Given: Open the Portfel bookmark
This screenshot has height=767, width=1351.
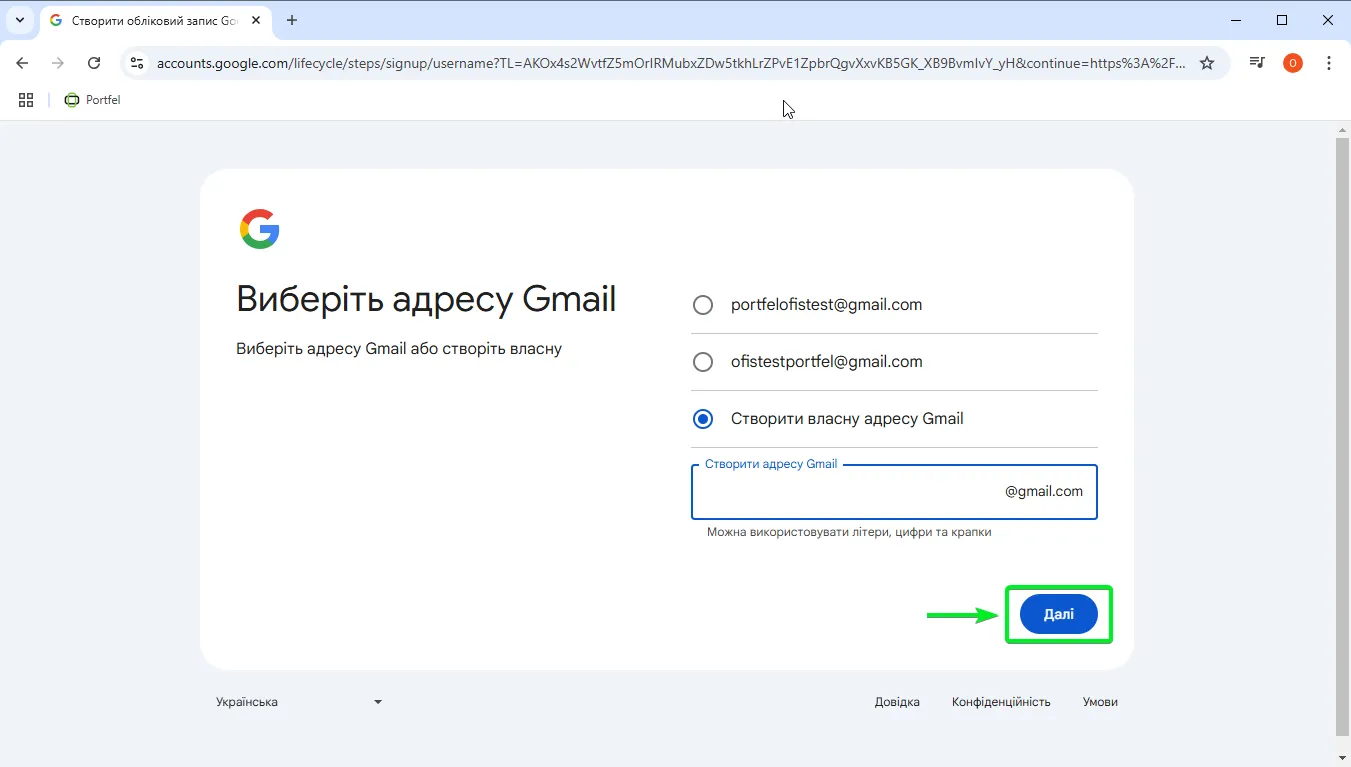Looking at the screenshot, I should 92,100.
